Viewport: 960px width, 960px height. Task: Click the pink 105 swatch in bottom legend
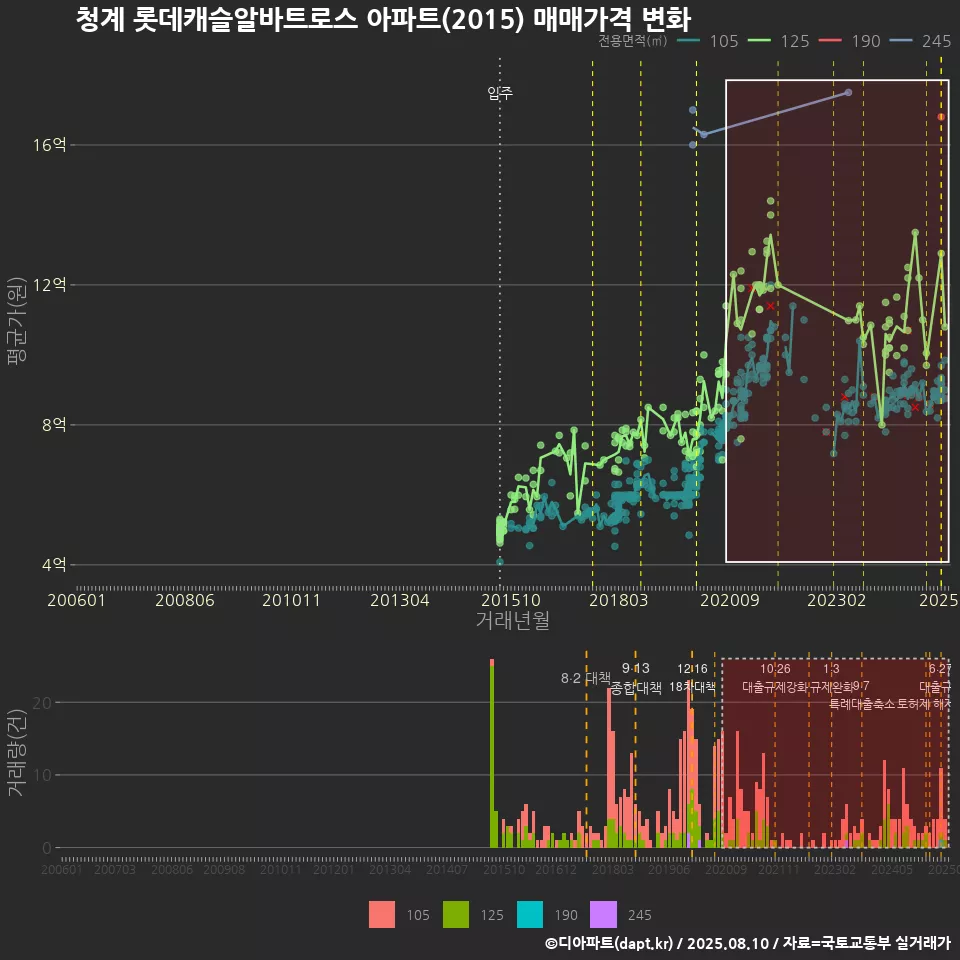coord(381,915)
